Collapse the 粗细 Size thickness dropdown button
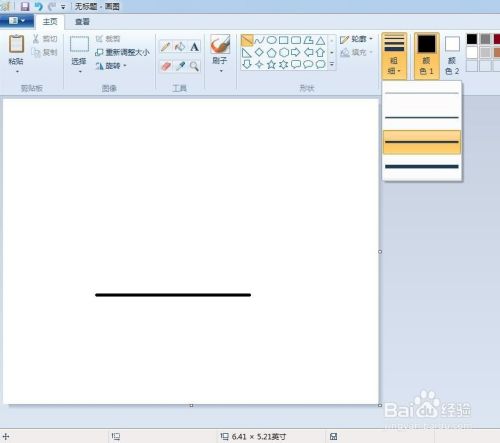 point(394,56)
